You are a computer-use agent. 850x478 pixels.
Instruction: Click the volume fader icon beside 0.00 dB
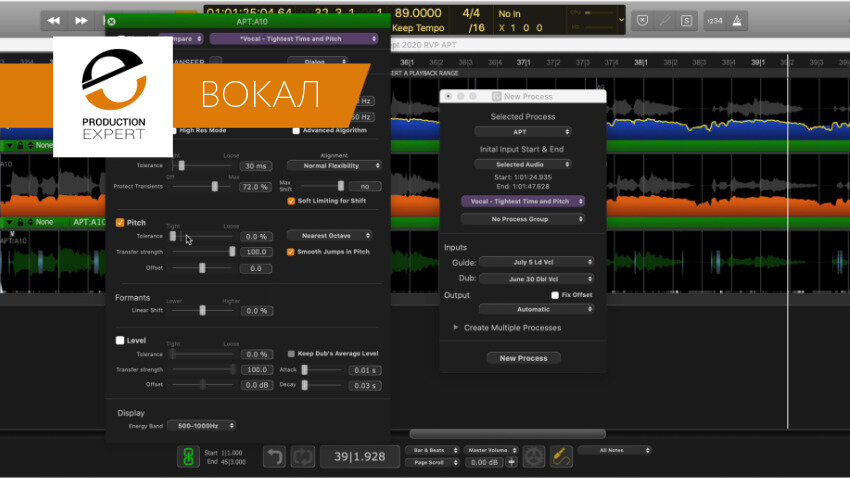[x=511, y=462]
